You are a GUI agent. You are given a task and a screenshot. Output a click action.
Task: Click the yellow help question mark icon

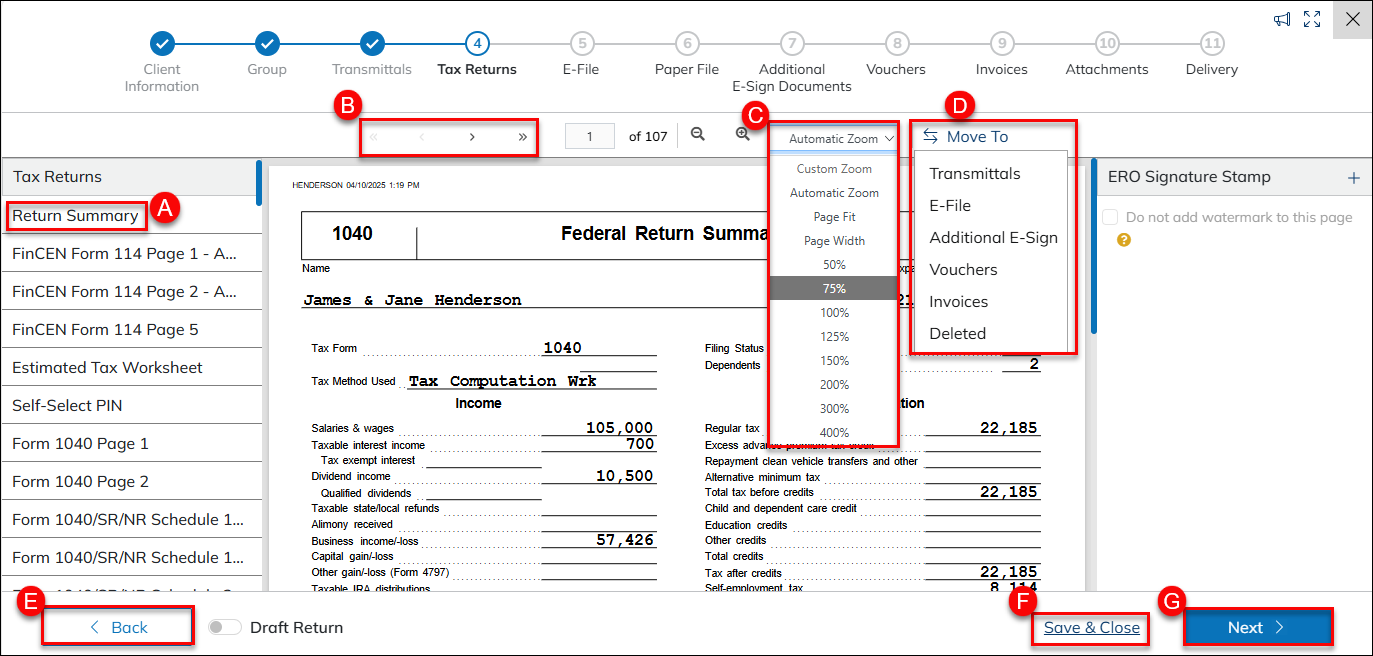click(1124, 240)
